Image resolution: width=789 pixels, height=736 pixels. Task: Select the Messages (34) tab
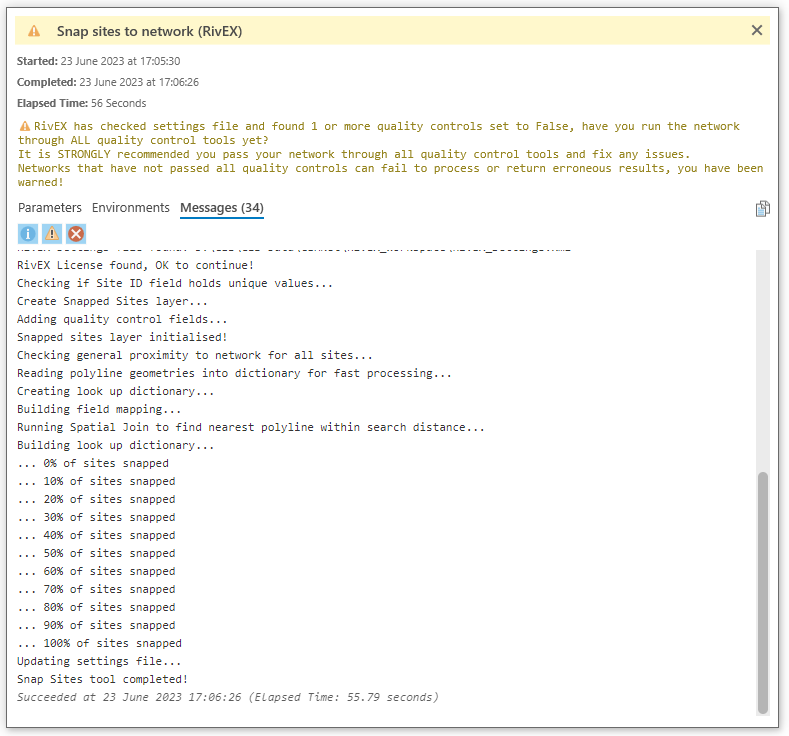(222, 208)
